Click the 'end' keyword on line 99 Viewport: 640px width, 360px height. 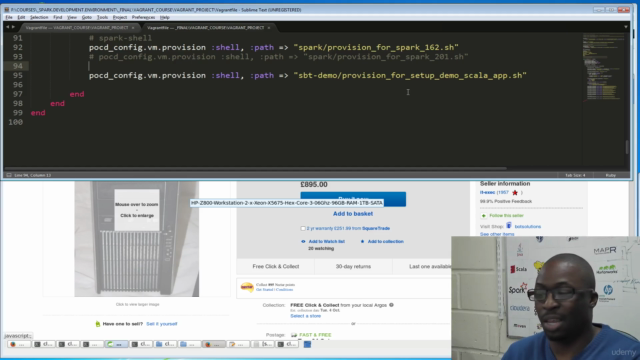[38, 113]
